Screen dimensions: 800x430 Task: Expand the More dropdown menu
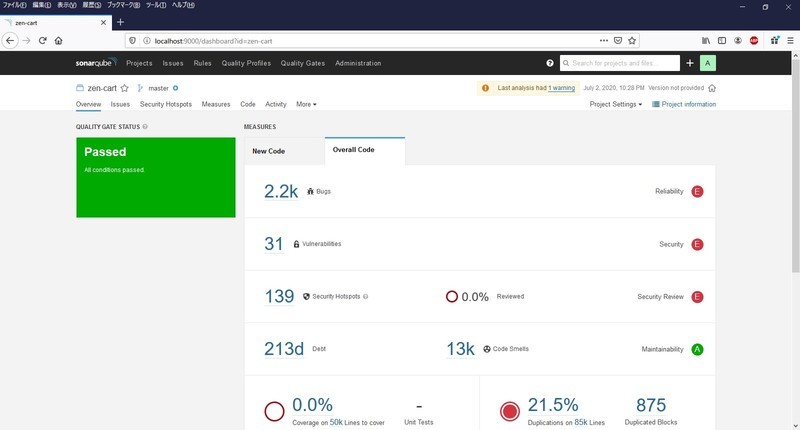click(x=306, y=104)
